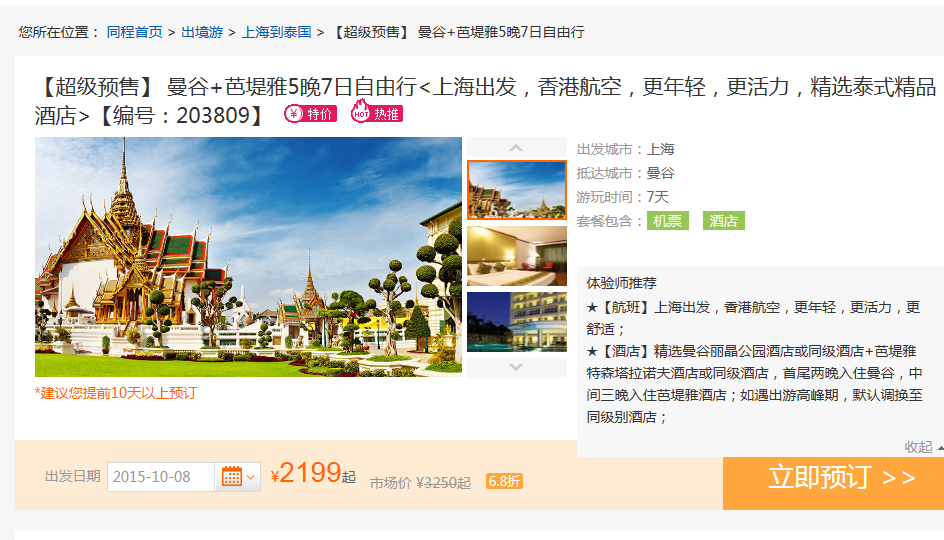Click the 立即预订 booking button
This screenshot has height=540, width=944.
coord(833,483)
